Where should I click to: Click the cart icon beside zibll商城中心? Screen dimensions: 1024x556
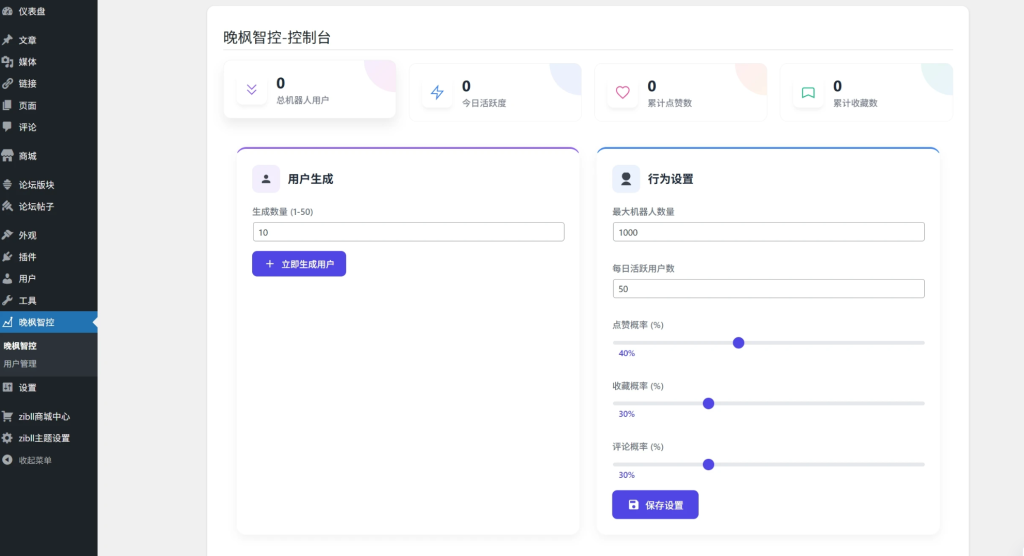7,416
